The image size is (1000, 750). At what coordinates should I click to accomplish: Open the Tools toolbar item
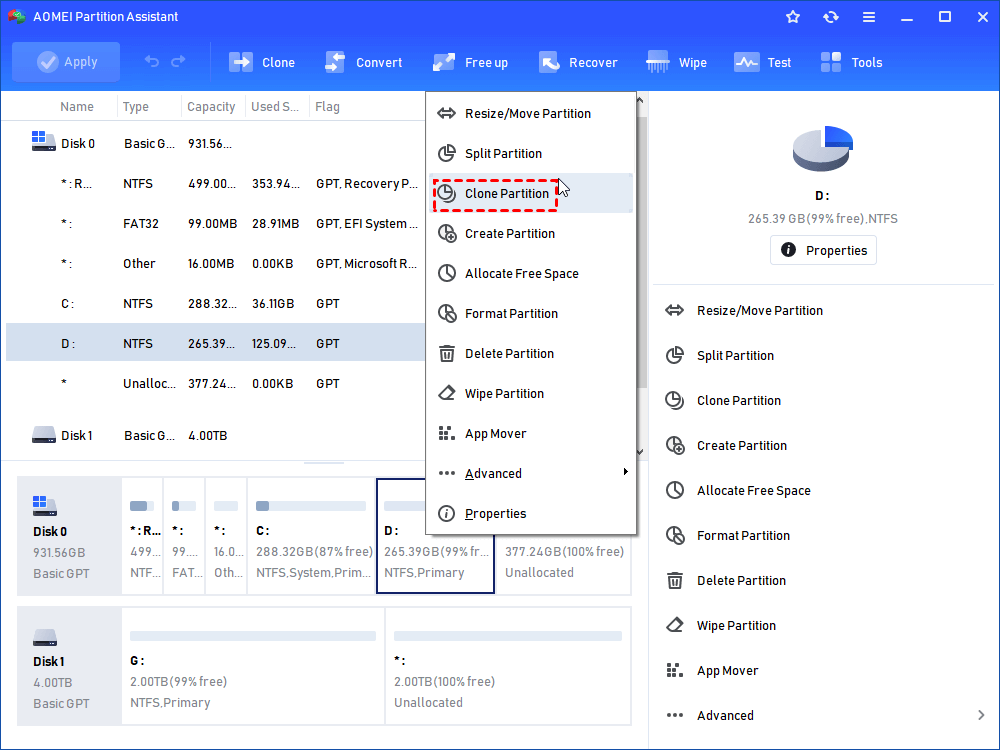(x=851, y=62)
